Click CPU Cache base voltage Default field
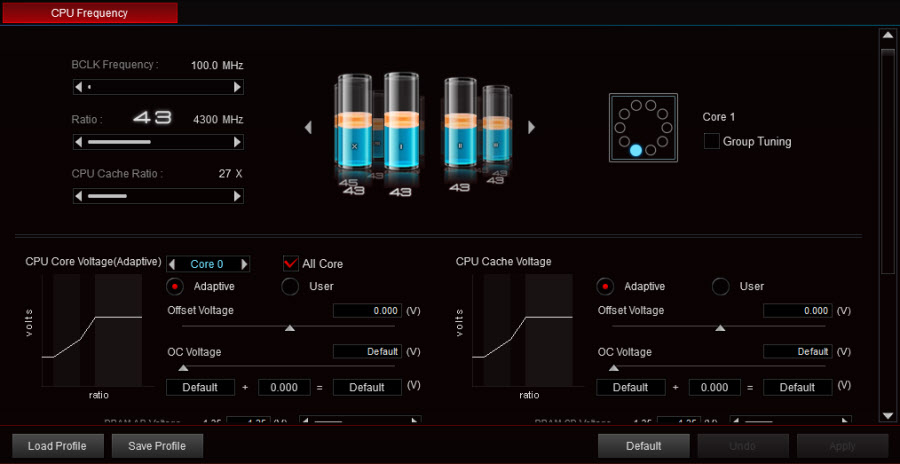This screenshot has width=900, height=464. 631,388
